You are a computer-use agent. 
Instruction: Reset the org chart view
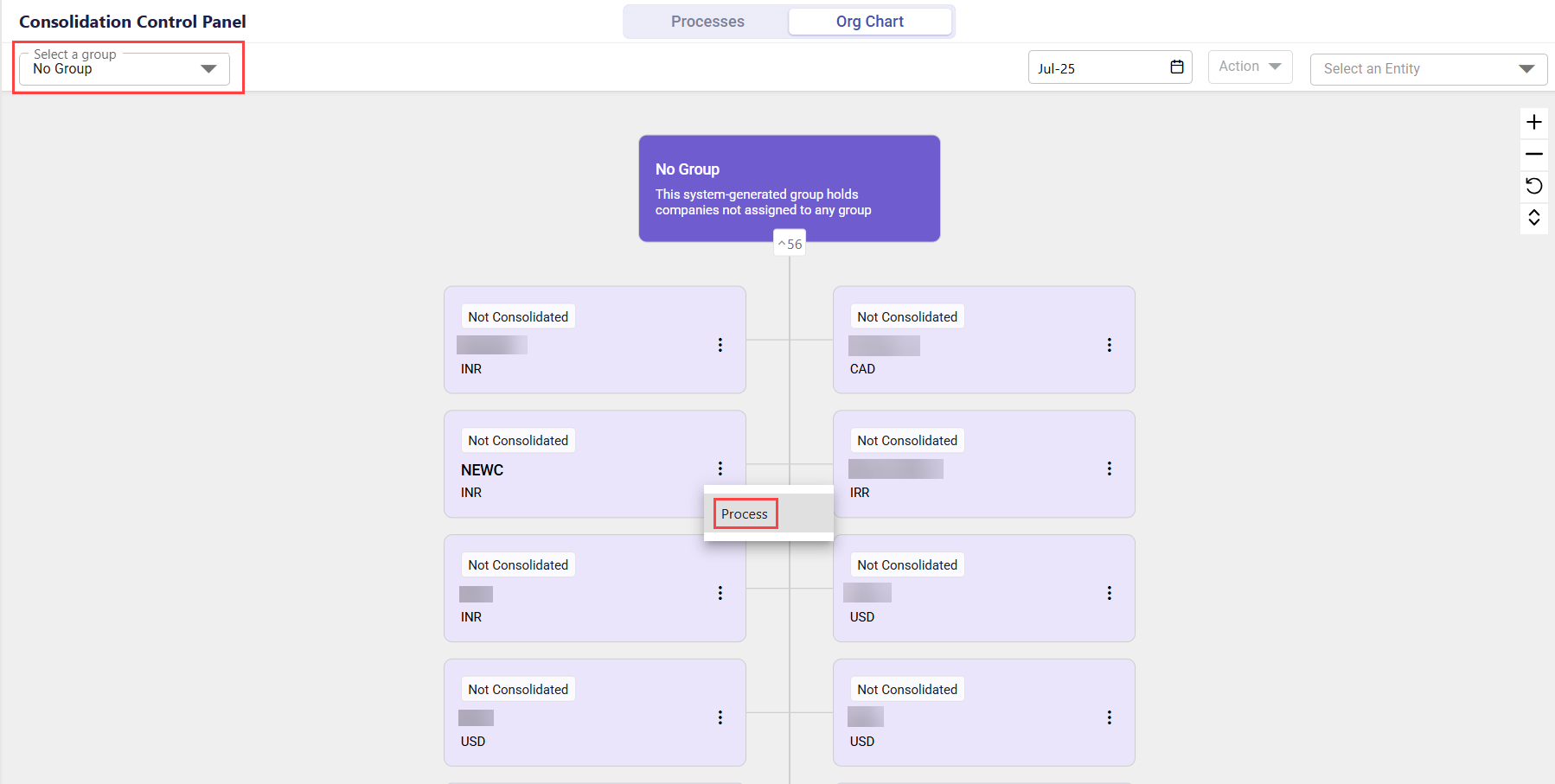point(1533,186)
